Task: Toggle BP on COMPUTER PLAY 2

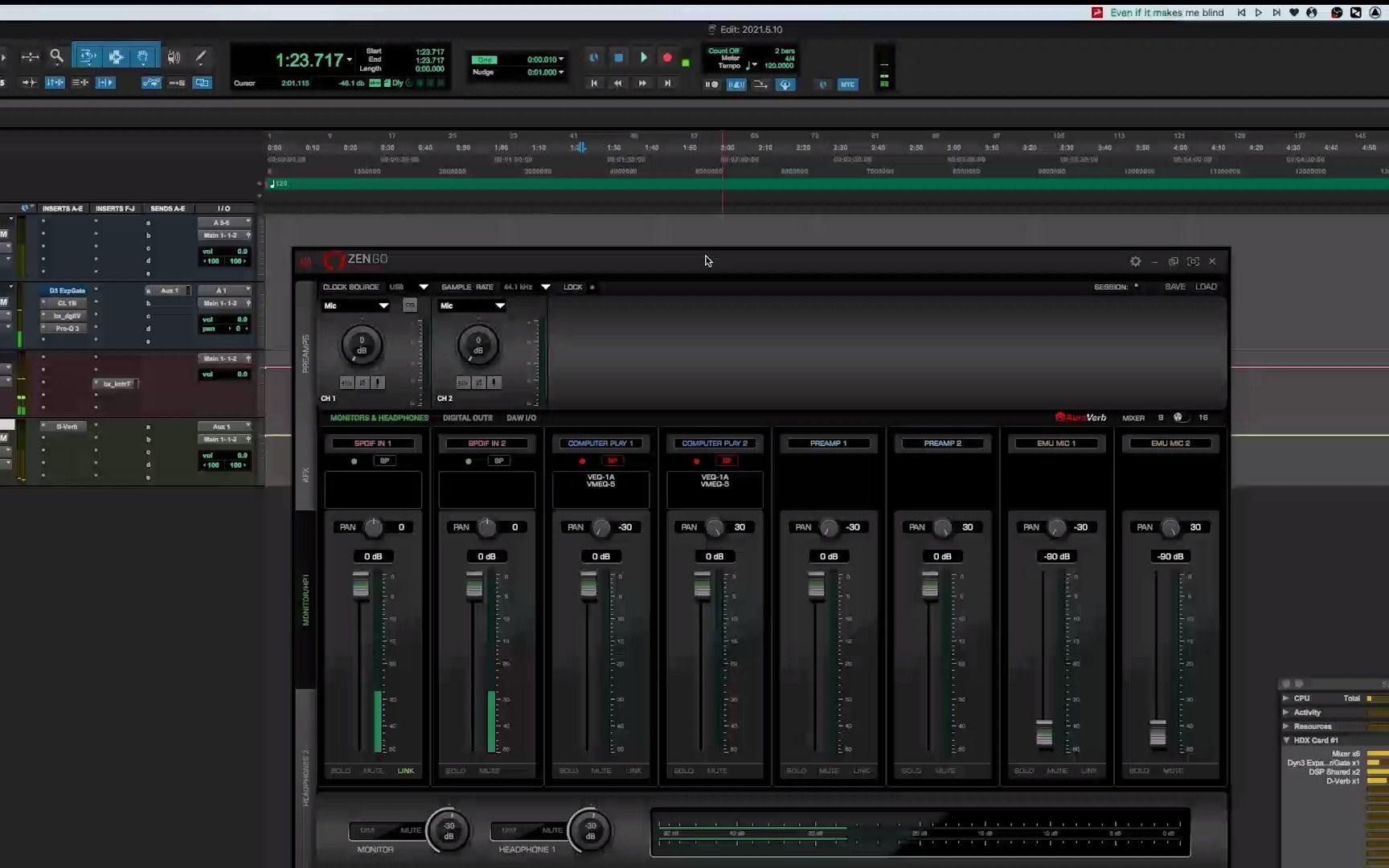Action: [727, 461]
